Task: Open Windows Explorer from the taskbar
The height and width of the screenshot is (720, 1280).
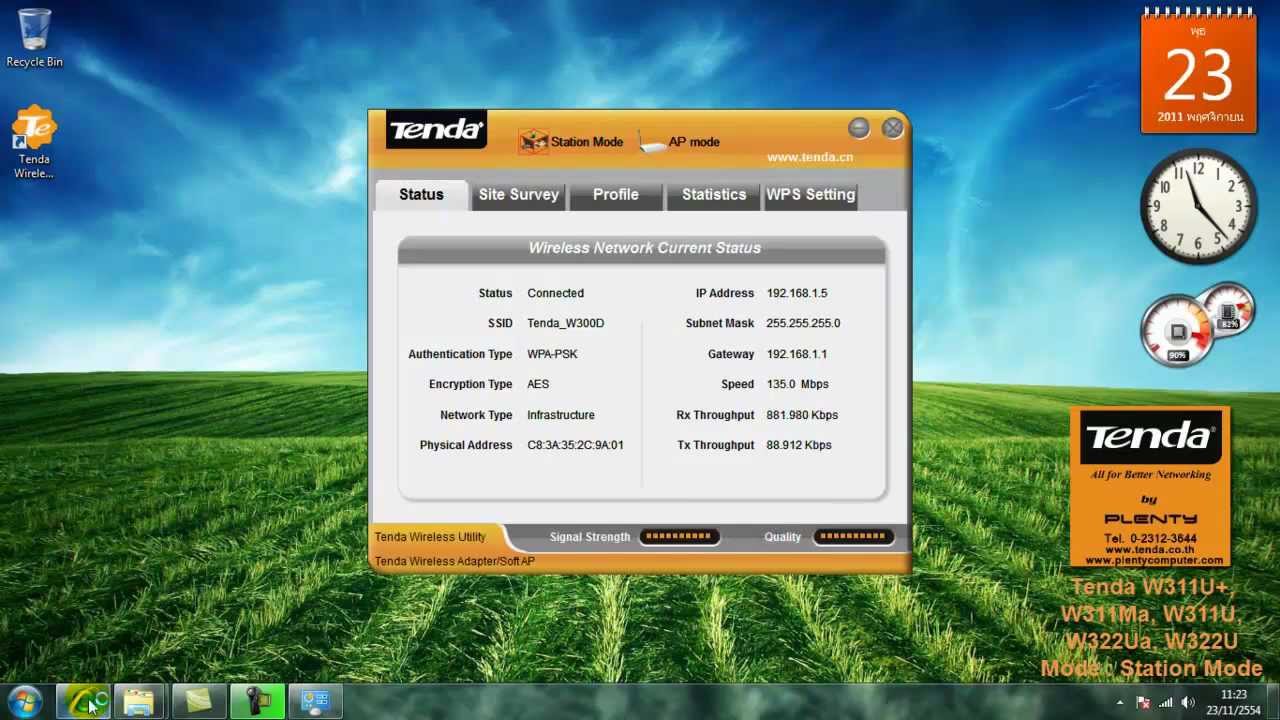Action: [x=140, y=702]
